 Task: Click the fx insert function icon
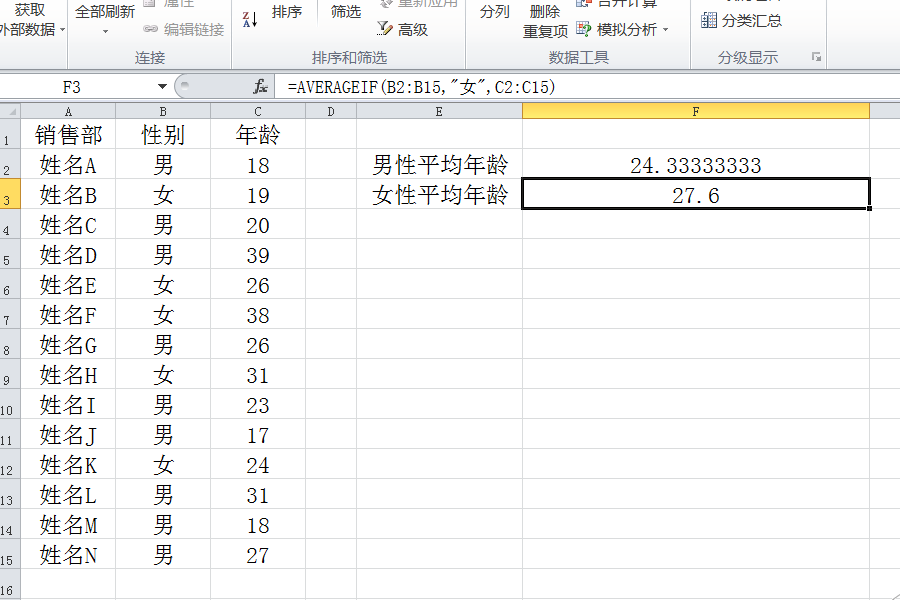pyautogui.click(x=260, y=87)
